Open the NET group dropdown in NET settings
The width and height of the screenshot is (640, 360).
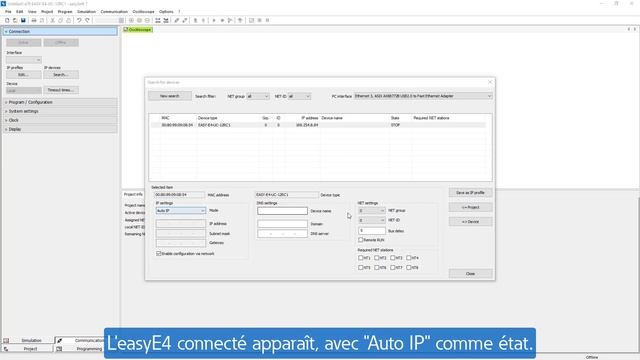(371, 211)
